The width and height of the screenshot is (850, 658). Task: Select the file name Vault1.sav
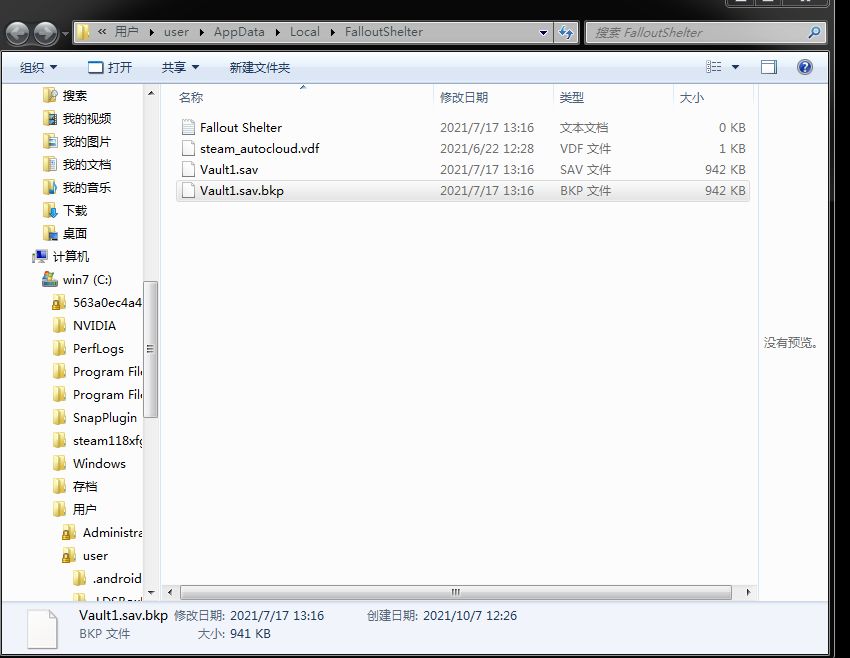229,170
